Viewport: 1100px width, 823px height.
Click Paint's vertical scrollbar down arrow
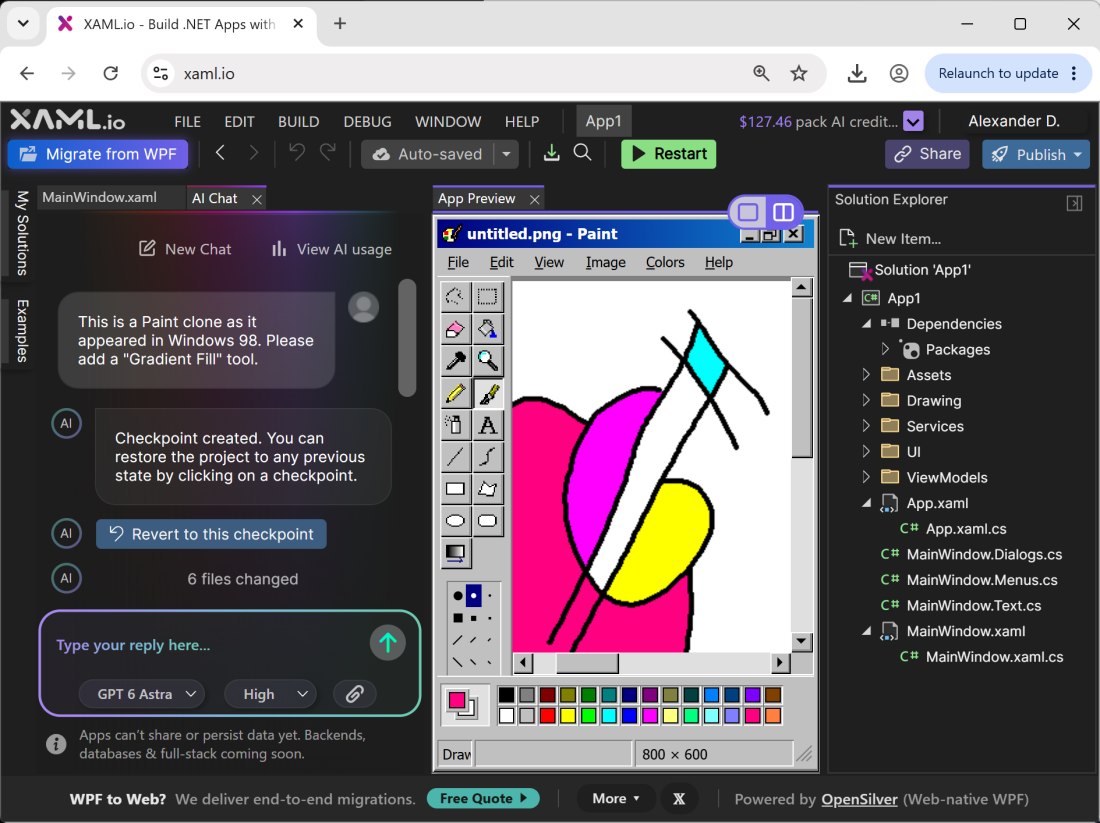(x=801, y=641)
